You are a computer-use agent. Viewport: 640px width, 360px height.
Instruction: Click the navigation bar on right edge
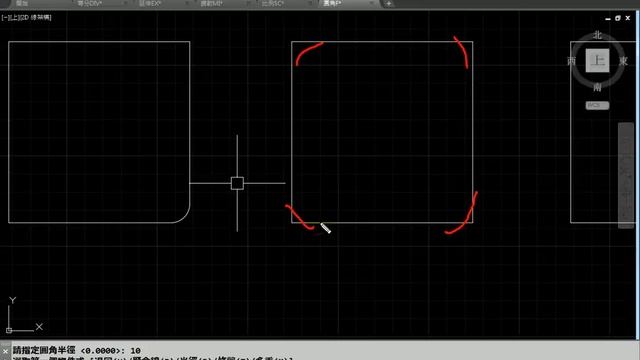(626, 176)
